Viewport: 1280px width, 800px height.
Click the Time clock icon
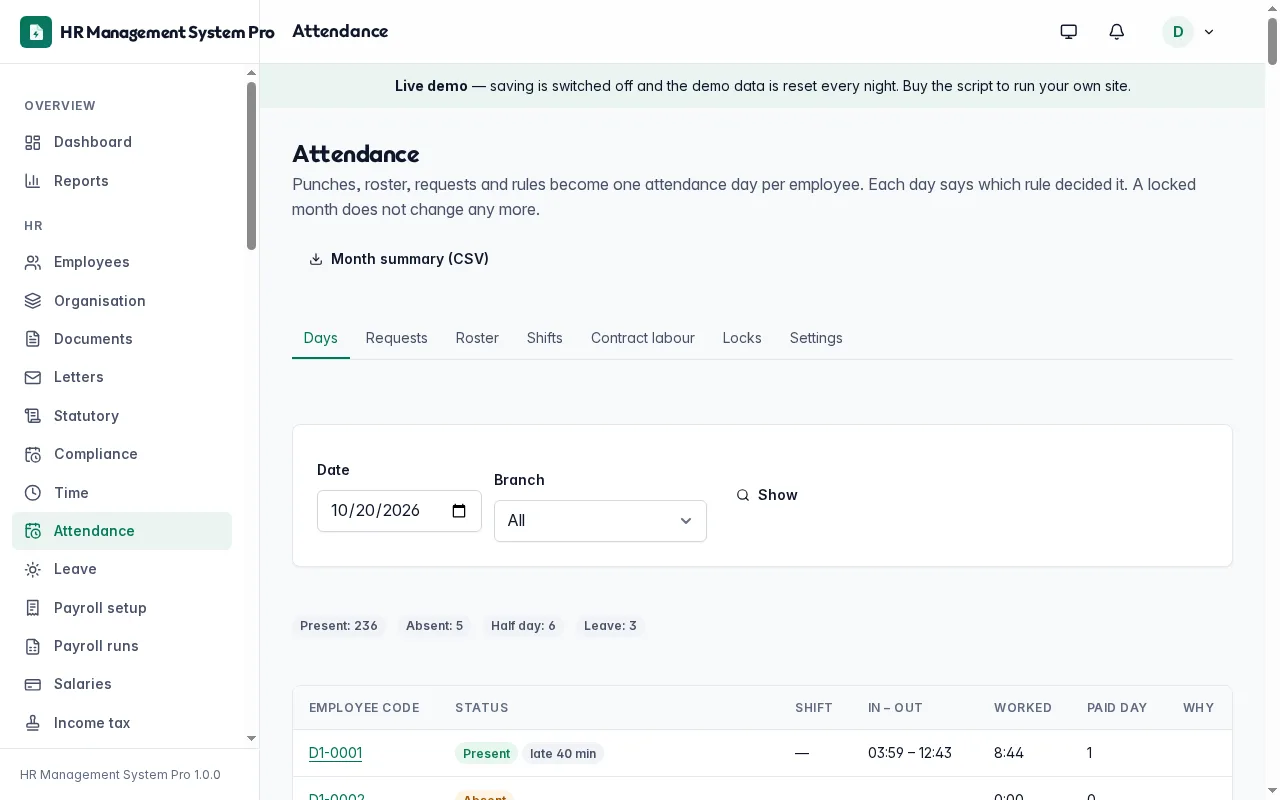33,493
